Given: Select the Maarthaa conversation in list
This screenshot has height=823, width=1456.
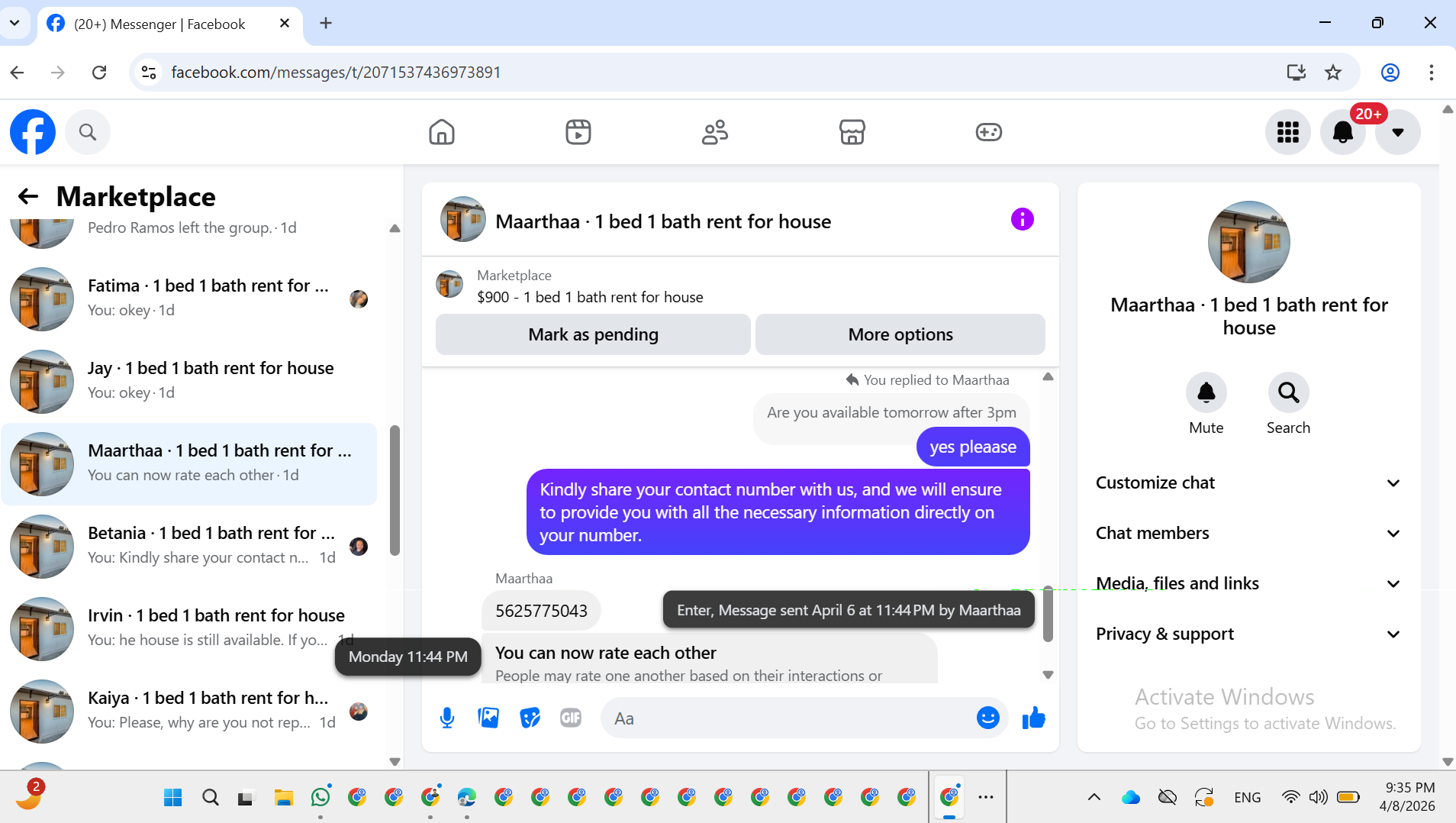Looking at the screenshot, I should point(189,463).
